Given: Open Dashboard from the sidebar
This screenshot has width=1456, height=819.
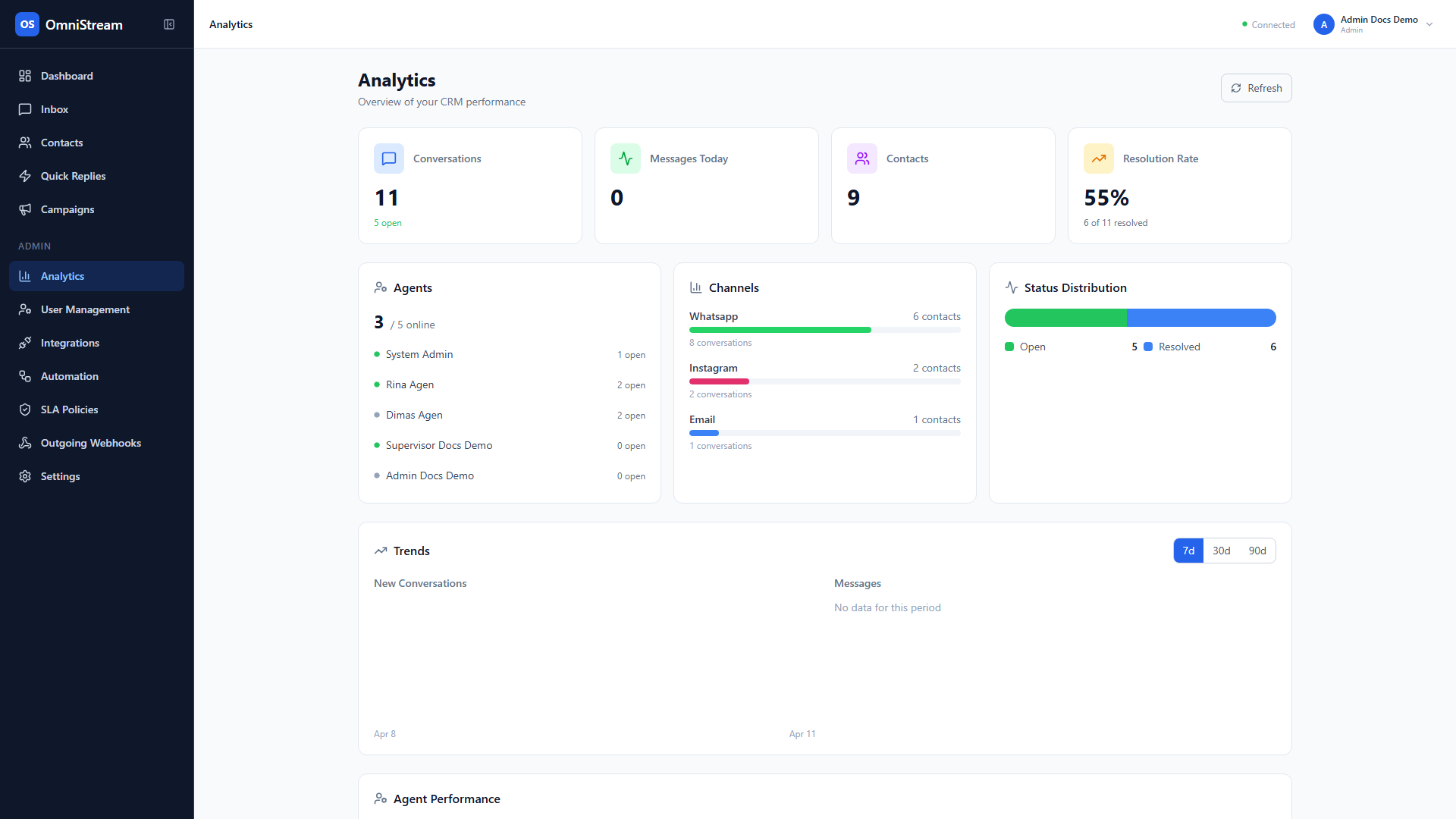Looking at the screenshot, I should (96, 76).
